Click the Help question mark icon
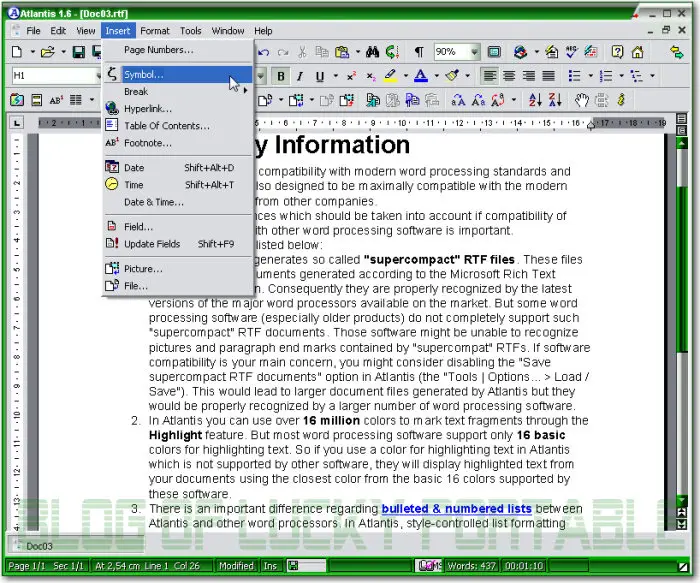Screen dimensions: 700x583 (617, 52)
